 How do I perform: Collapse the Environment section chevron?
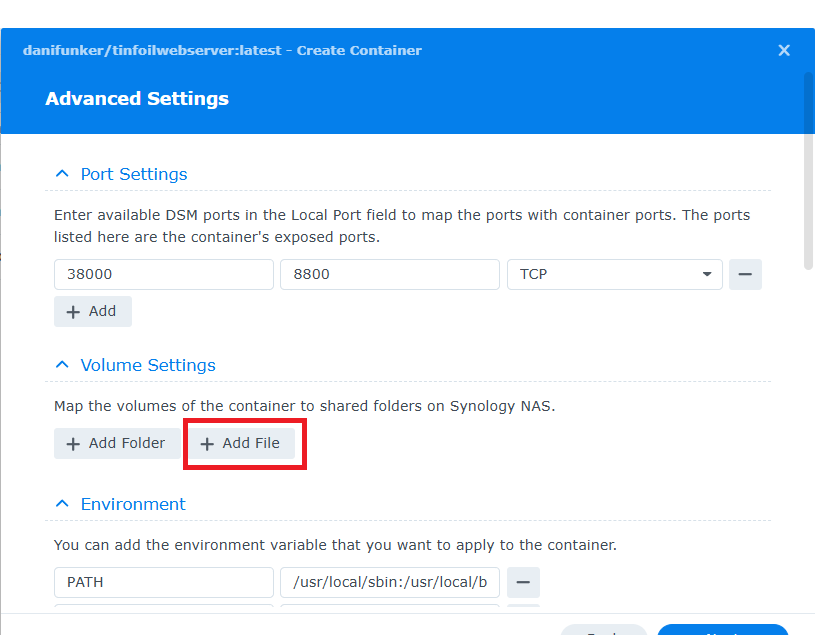(62, 504)
